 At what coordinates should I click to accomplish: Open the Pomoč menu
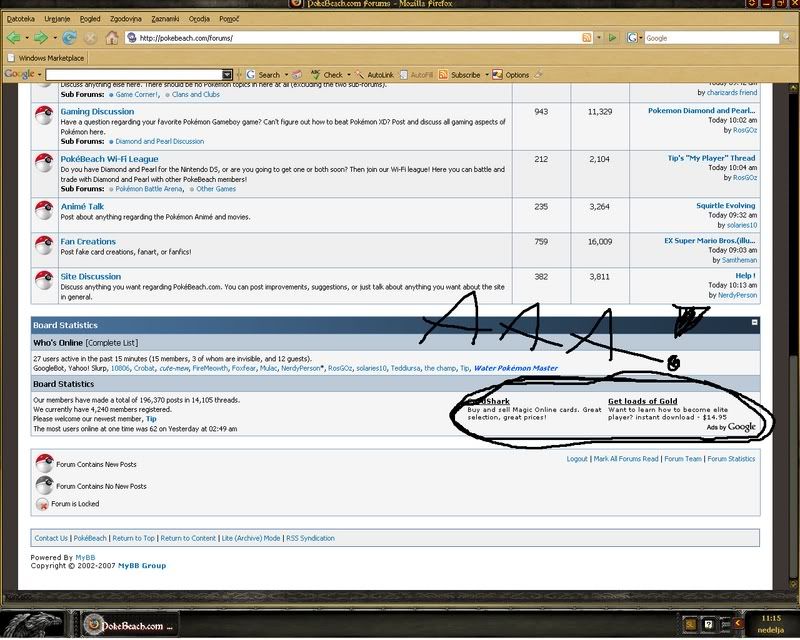point(229,19)
